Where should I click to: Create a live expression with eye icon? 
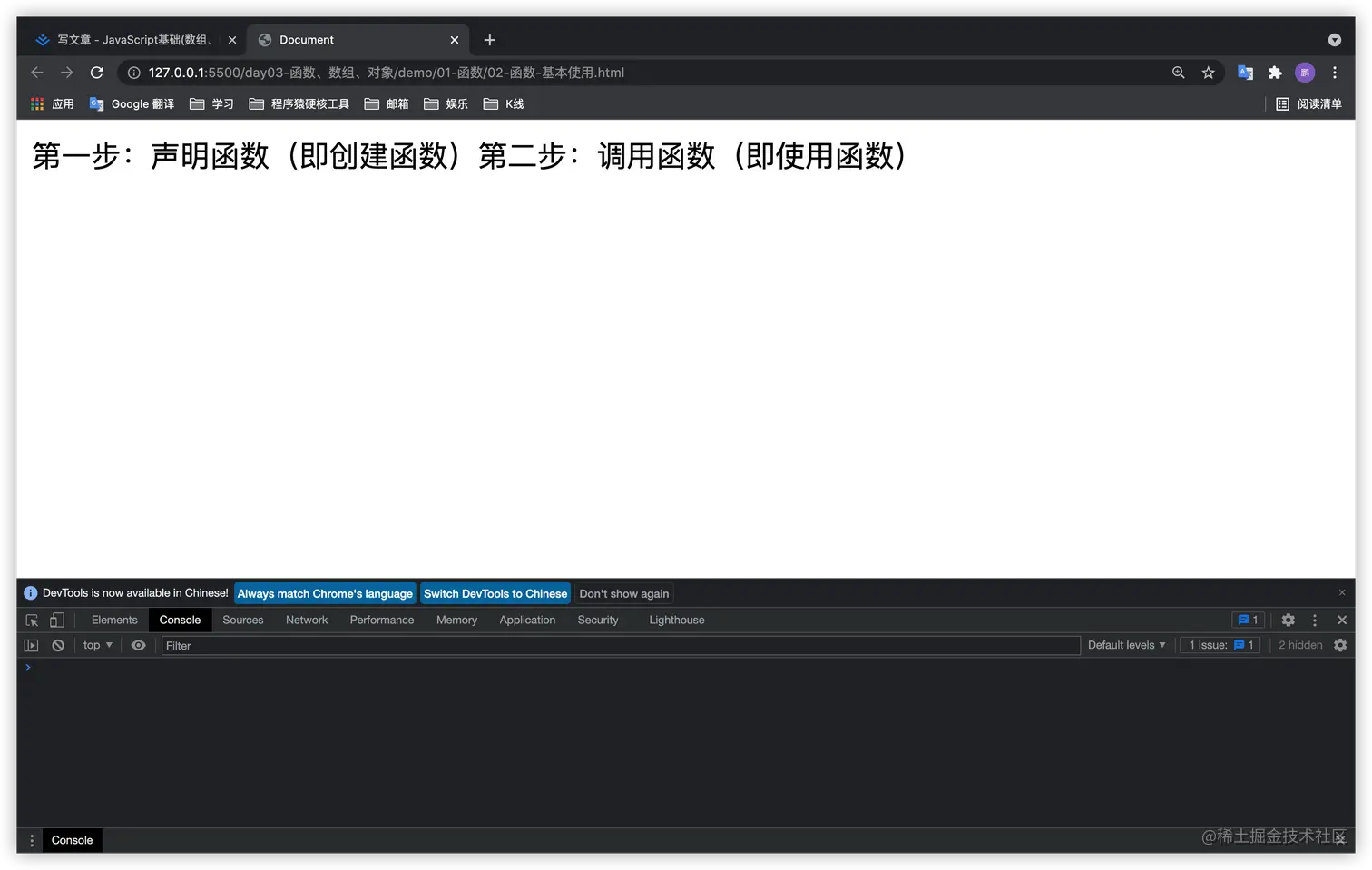(x=139, y=646)
